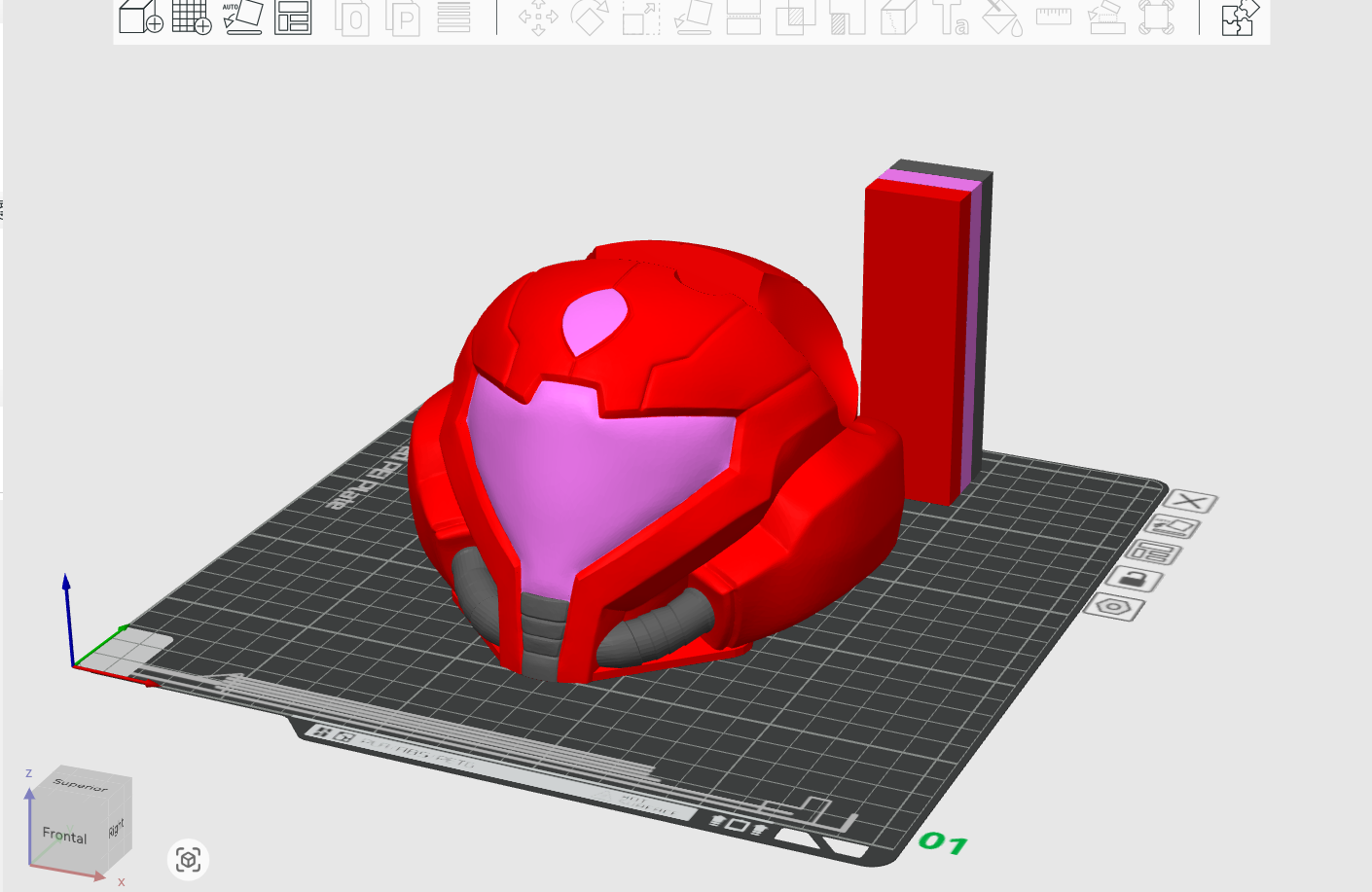Select the Scale gizmo tool
This screenshot has width=1372, height=892.
[641, 17]
